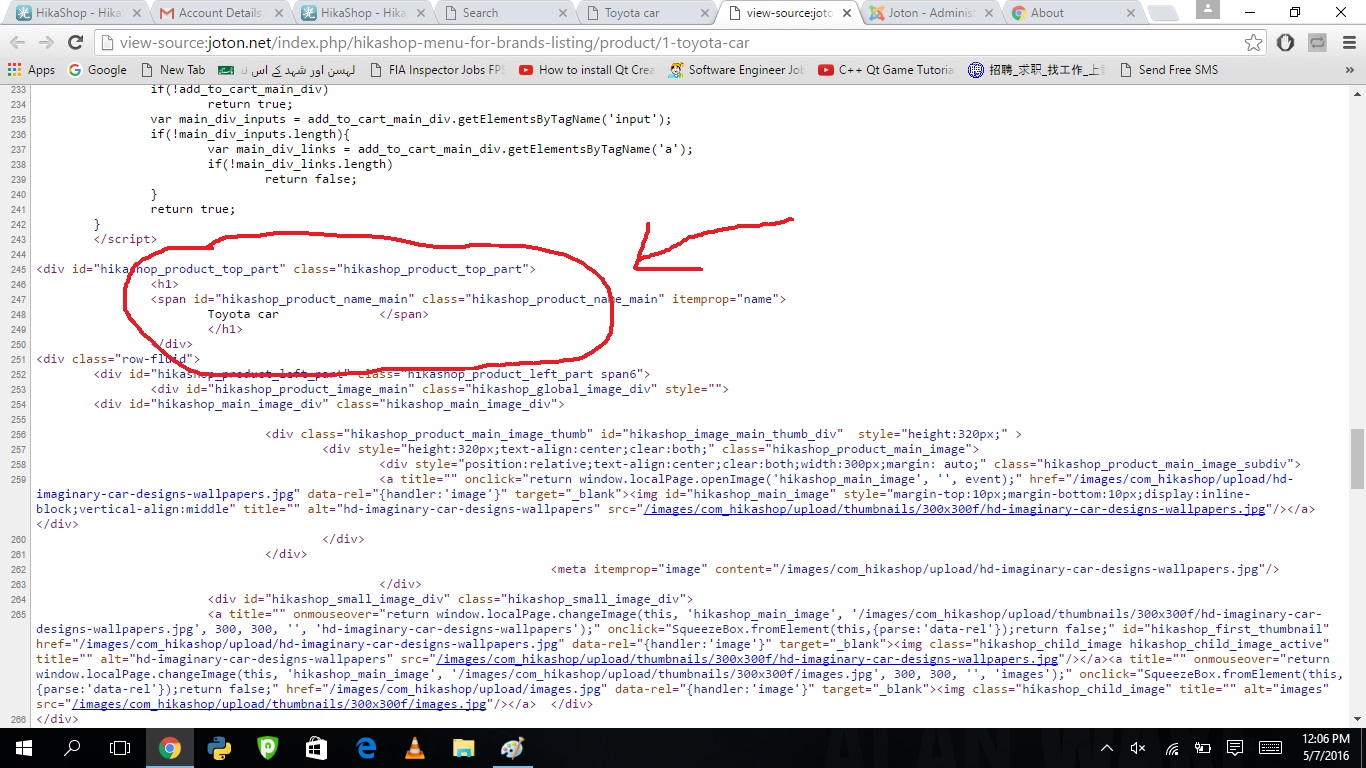Click the browser Forward arrow
This screenshot has height=768, width=1366.
pyautogui.click(x=46, y=43)
